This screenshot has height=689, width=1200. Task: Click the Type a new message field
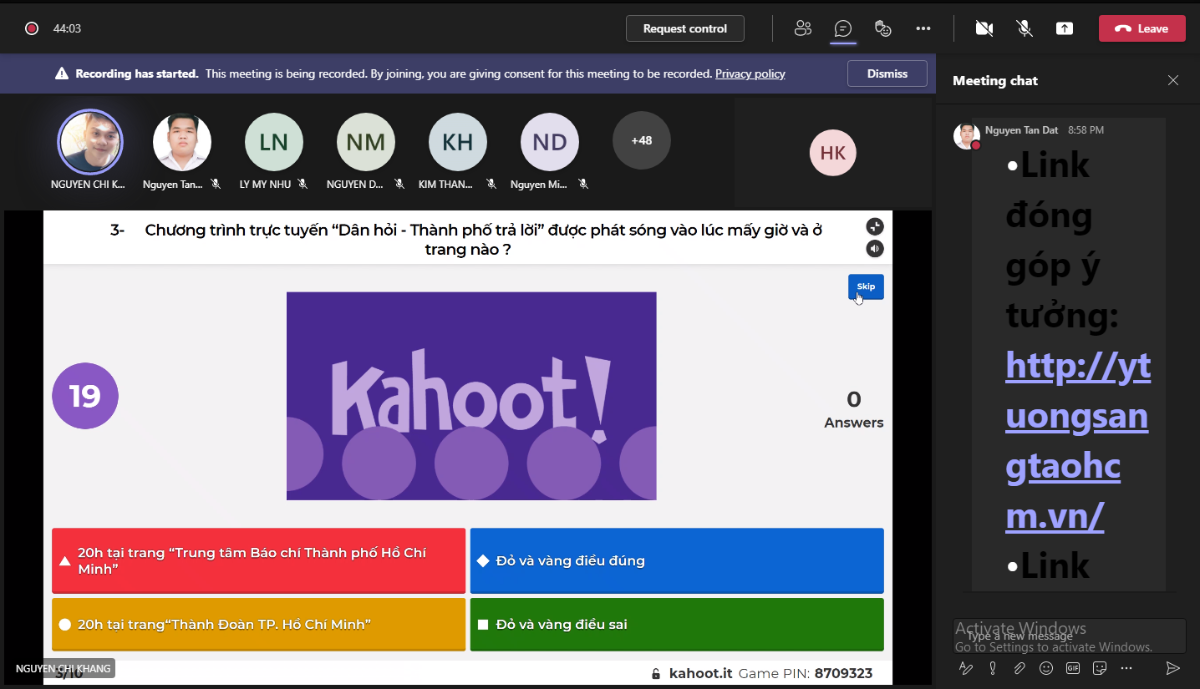tap(1070, 635)
